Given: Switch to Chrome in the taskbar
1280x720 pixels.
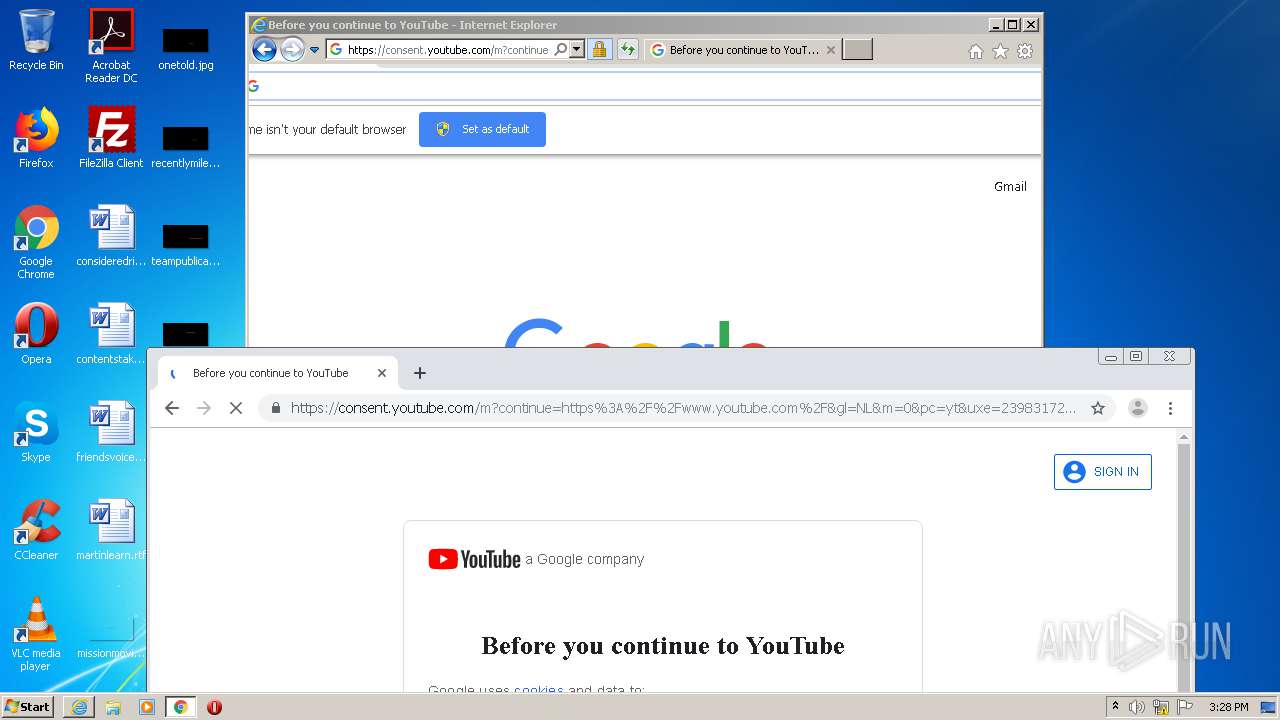Looking at the screenshot, I should click(x=181, y=707).
